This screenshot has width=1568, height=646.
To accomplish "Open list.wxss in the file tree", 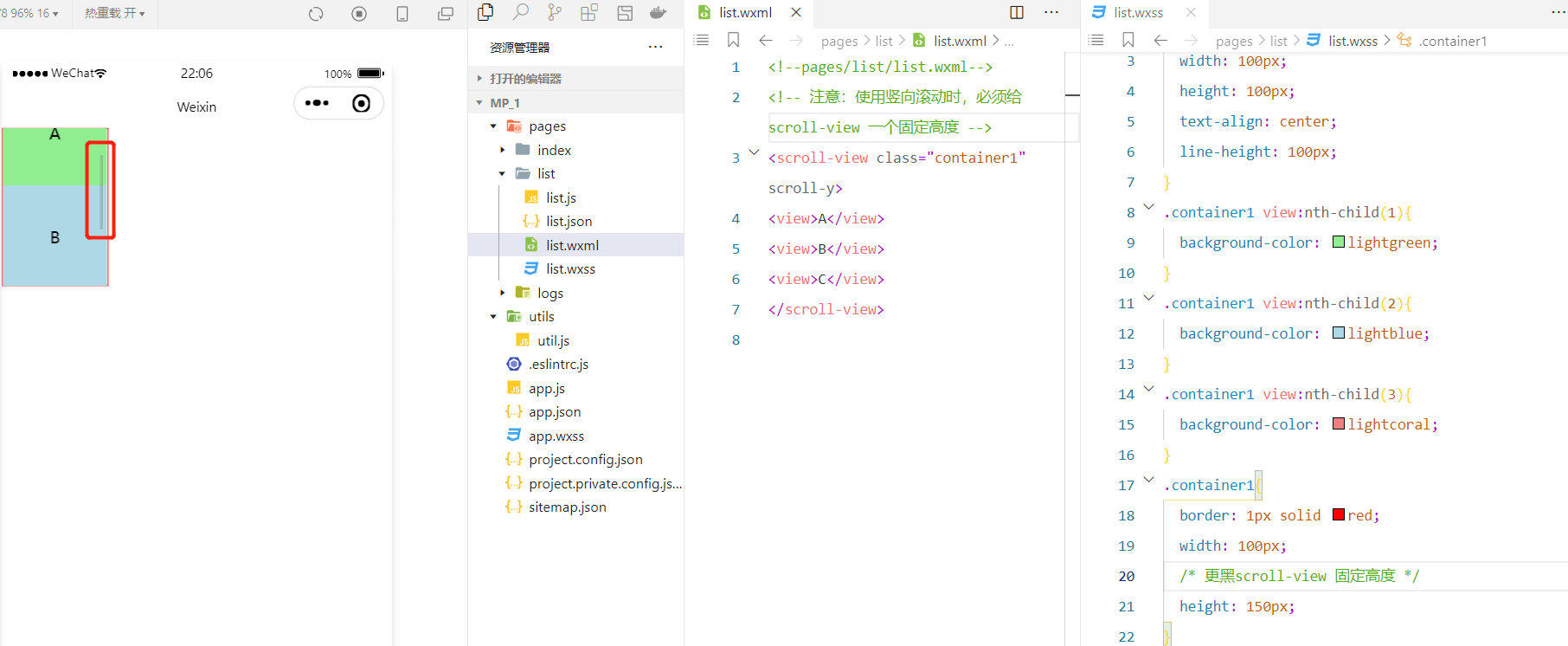I will [x=570, y=269].
